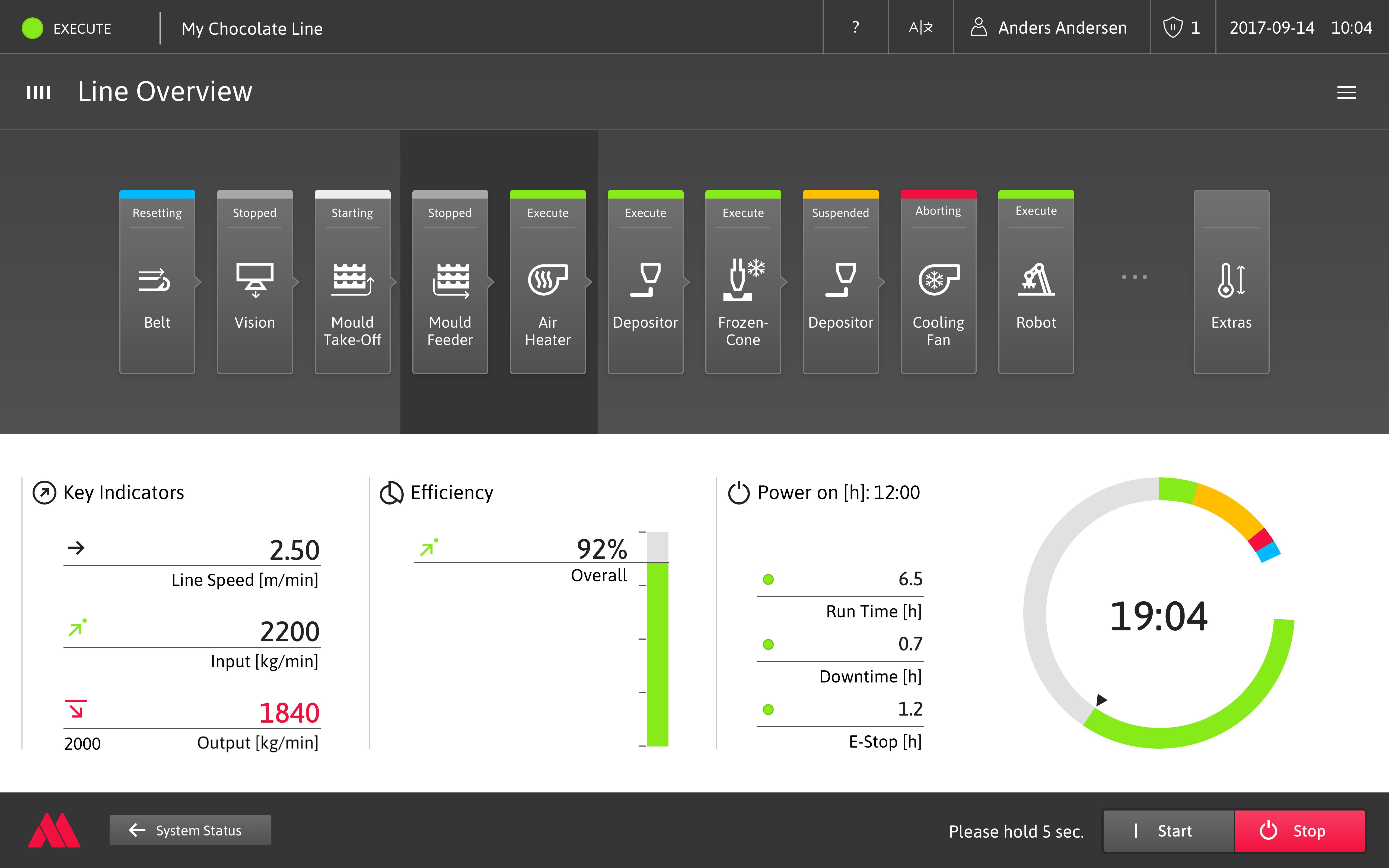Select the Mould Feeder icon
1389x868 pixels.
tap(450, 281)
